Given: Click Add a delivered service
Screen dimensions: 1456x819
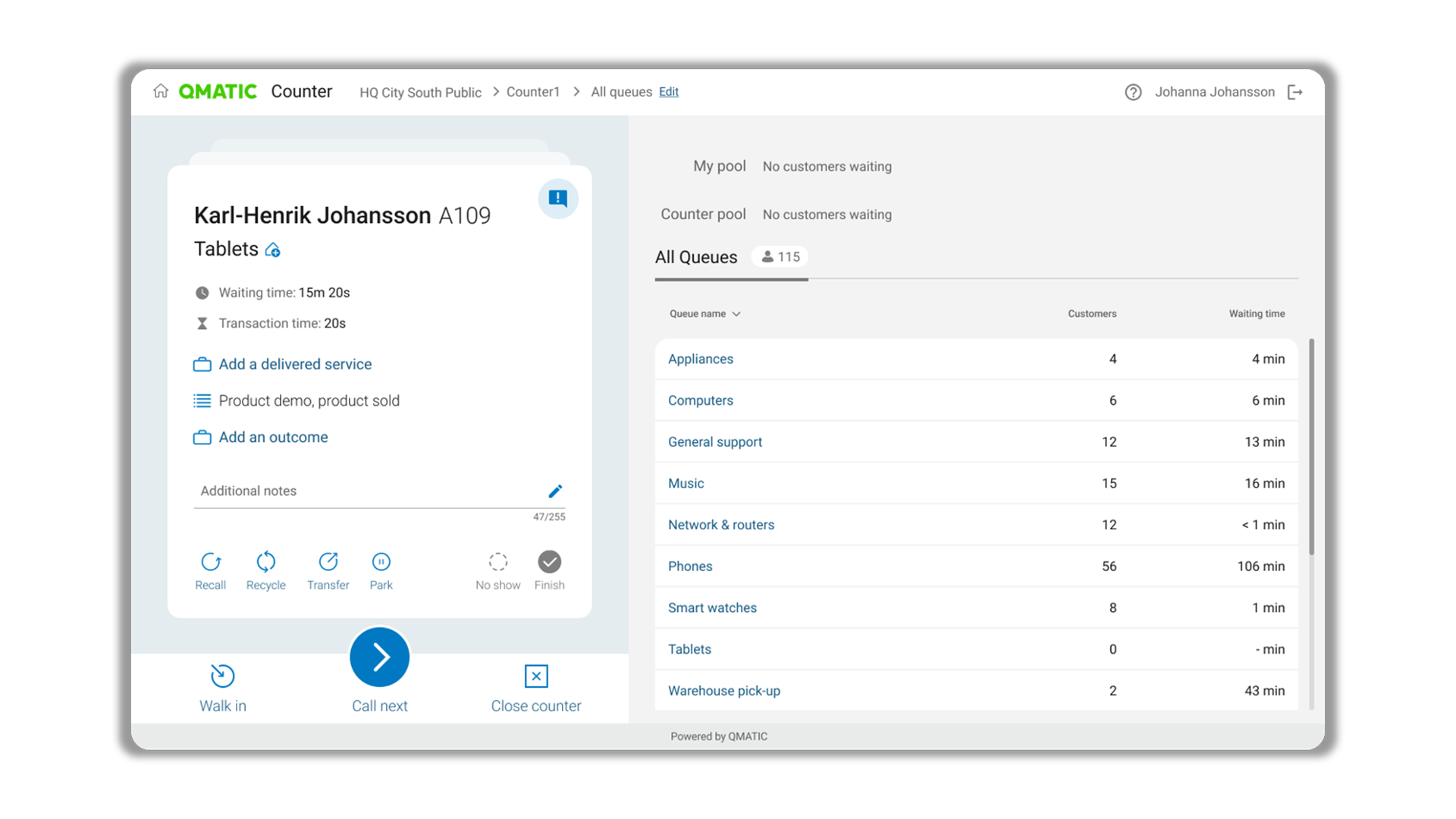Looking at the screenshot, I should (x=295, y=364).
